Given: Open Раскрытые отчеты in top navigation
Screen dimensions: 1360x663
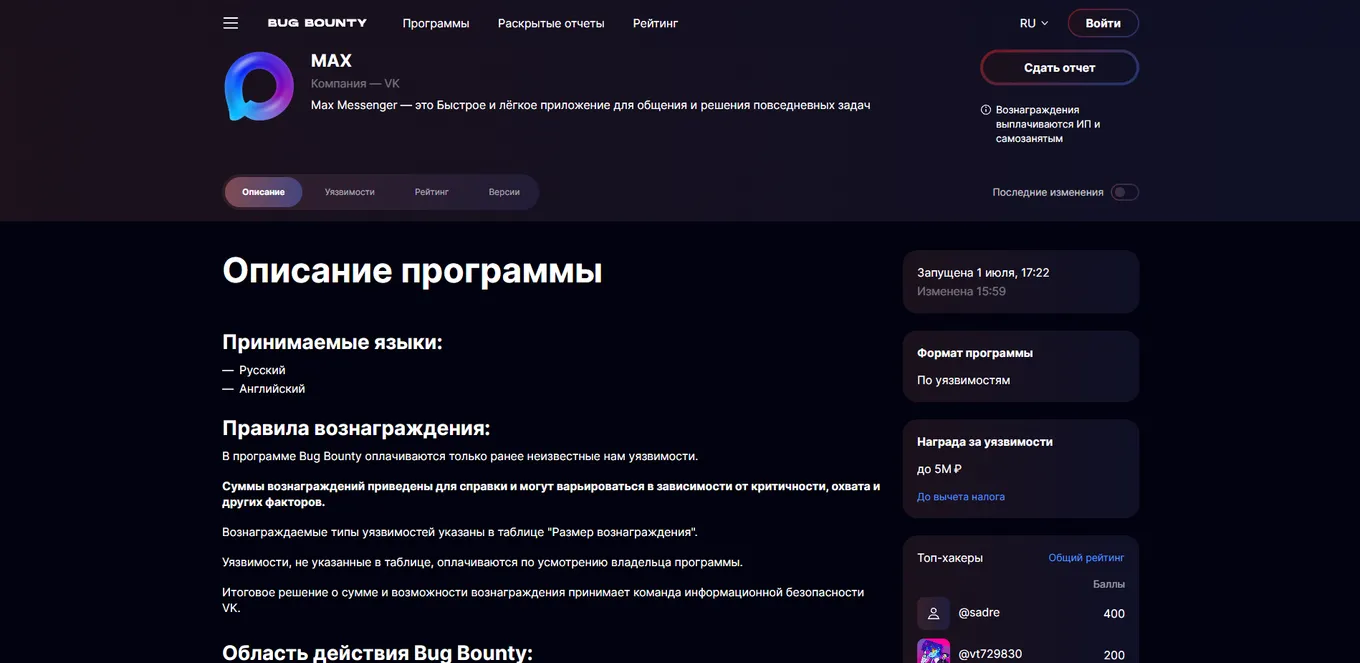Looking at the screenshot, I should pyautogui.click(x=551, y=23).
